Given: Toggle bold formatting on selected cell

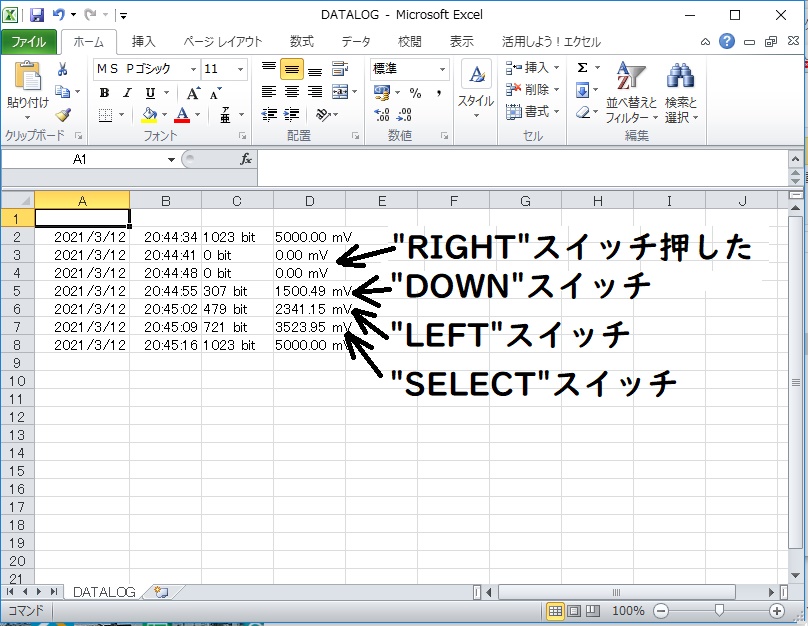Looking at the screenshot, I should [104, 92].
